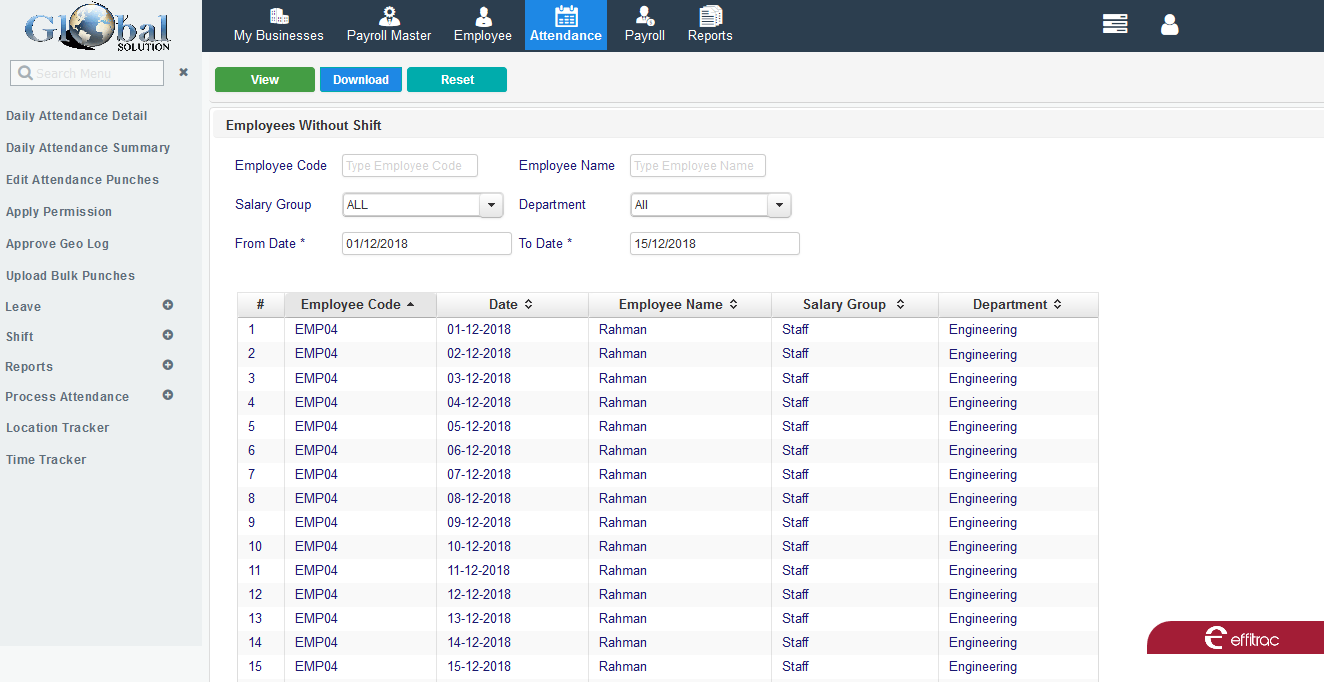Expand the Leave sidebar section
1324x682 pixels.
[168, 306]
